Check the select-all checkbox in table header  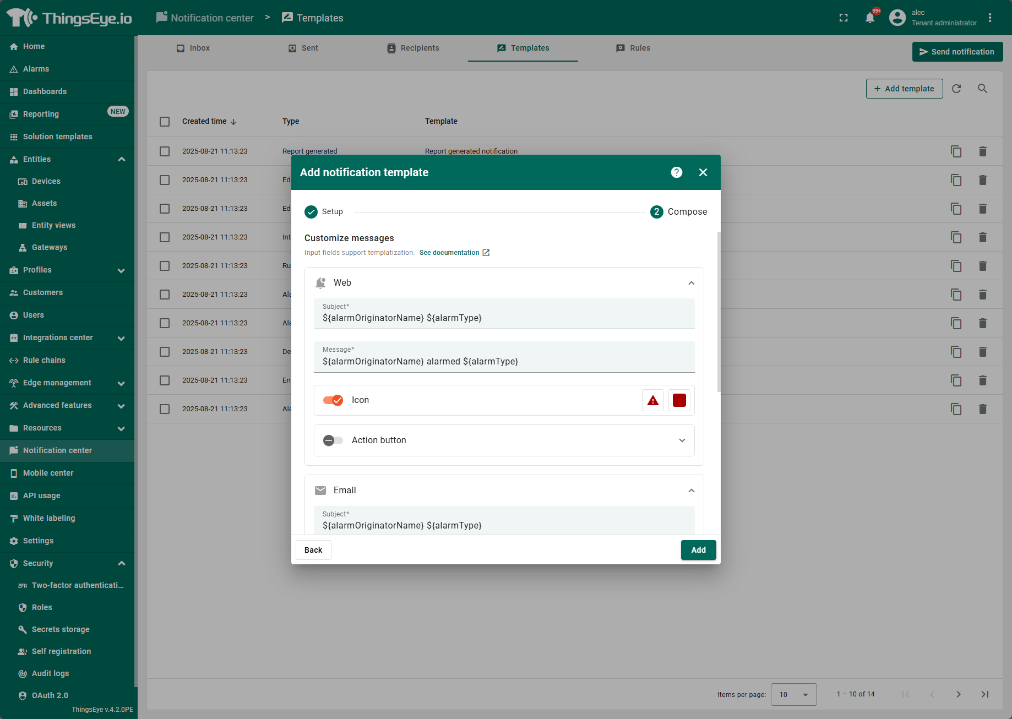point(165,122)
